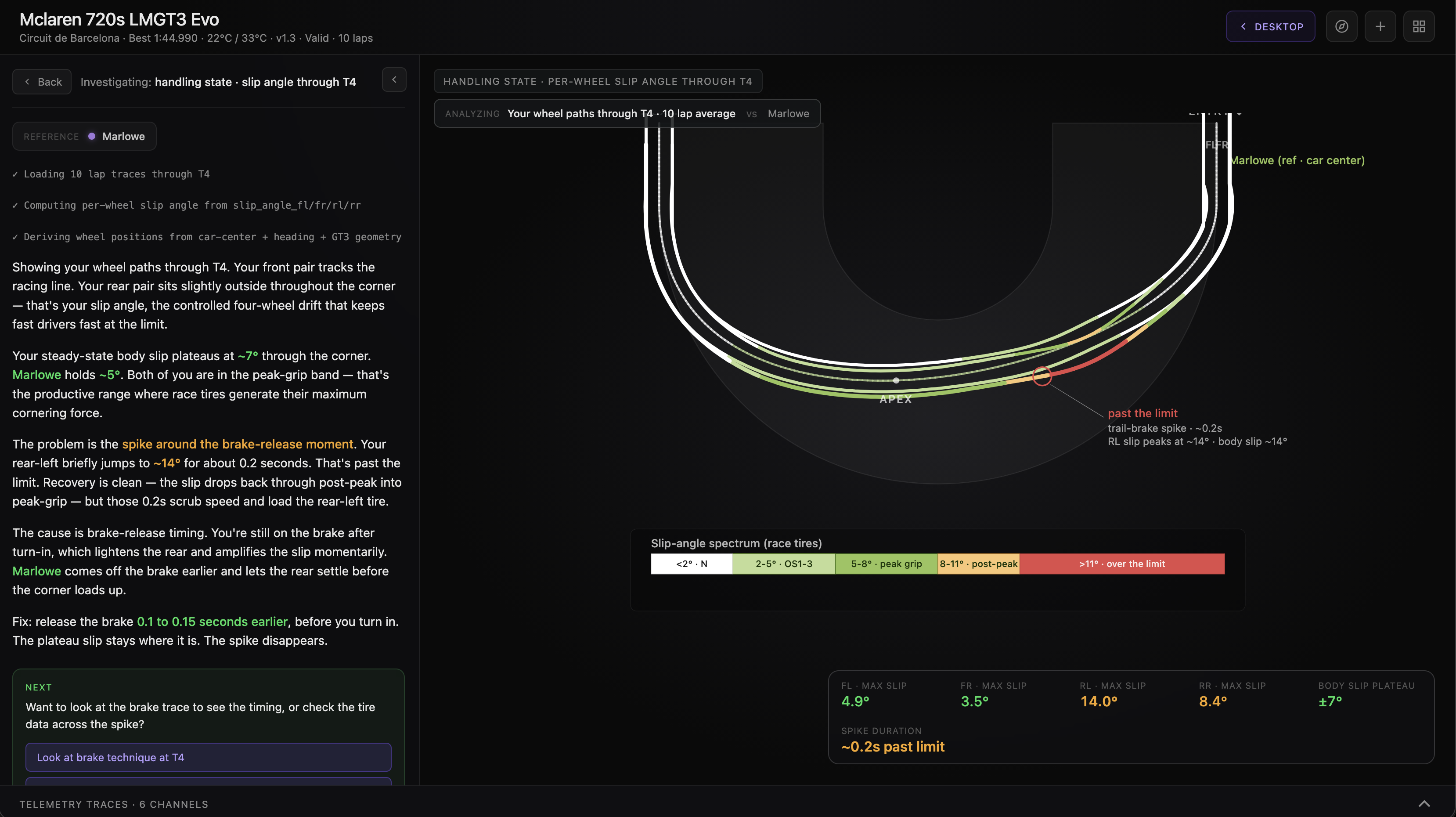Click the Handling State per-wheel slip angle header
This screenshot has width=1456, height=817.
(x=598, y=81)
